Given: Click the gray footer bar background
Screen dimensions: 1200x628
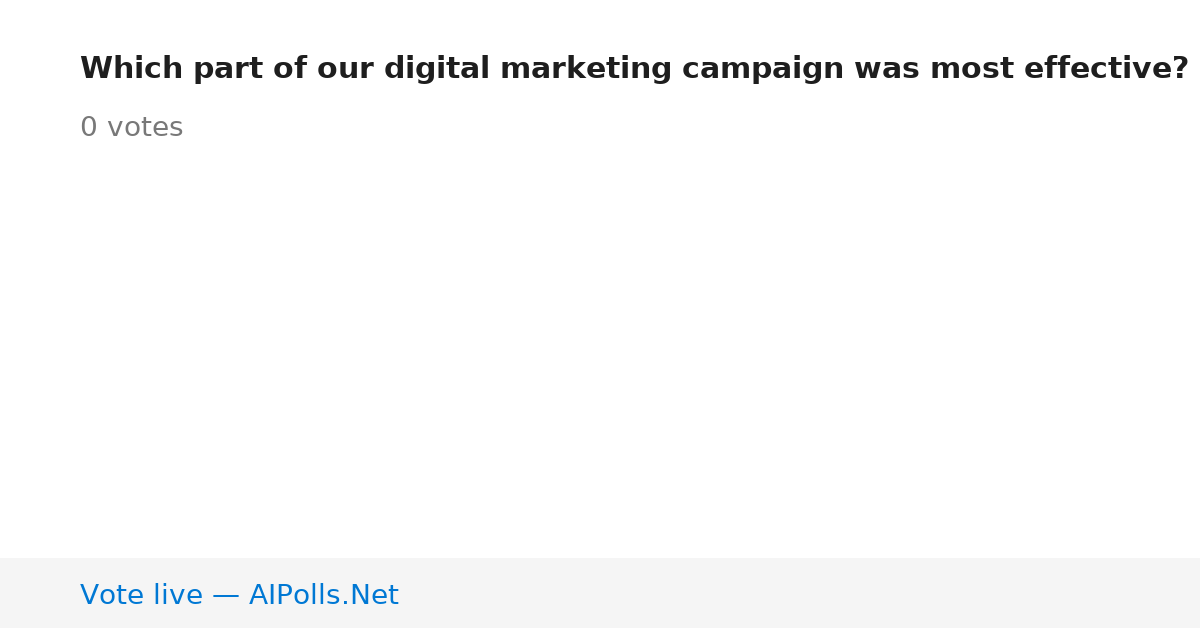Looking at the screenshot, I should (x=800, y=593).
